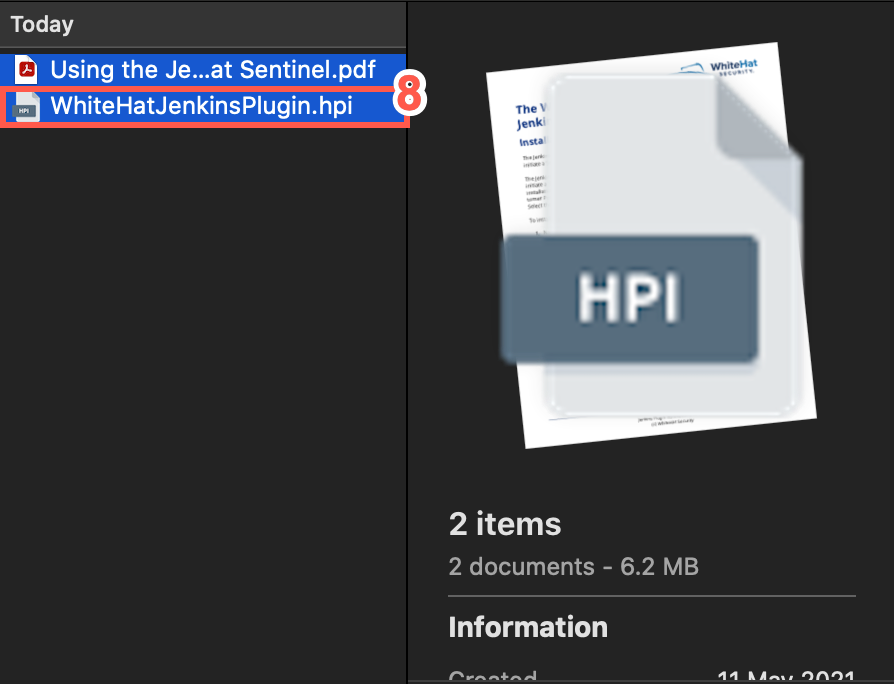
Task: Click the red number 8 annotation badge
Action: [x=407, y=96]
